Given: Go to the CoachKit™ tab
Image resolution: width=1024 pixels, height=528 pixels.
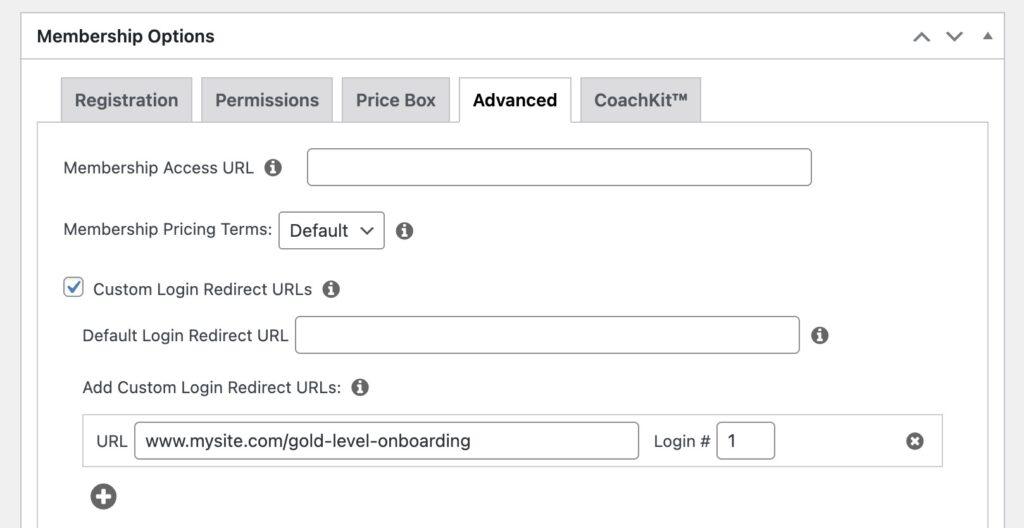Looking at the screenshot, I should [x=640, y=101].
